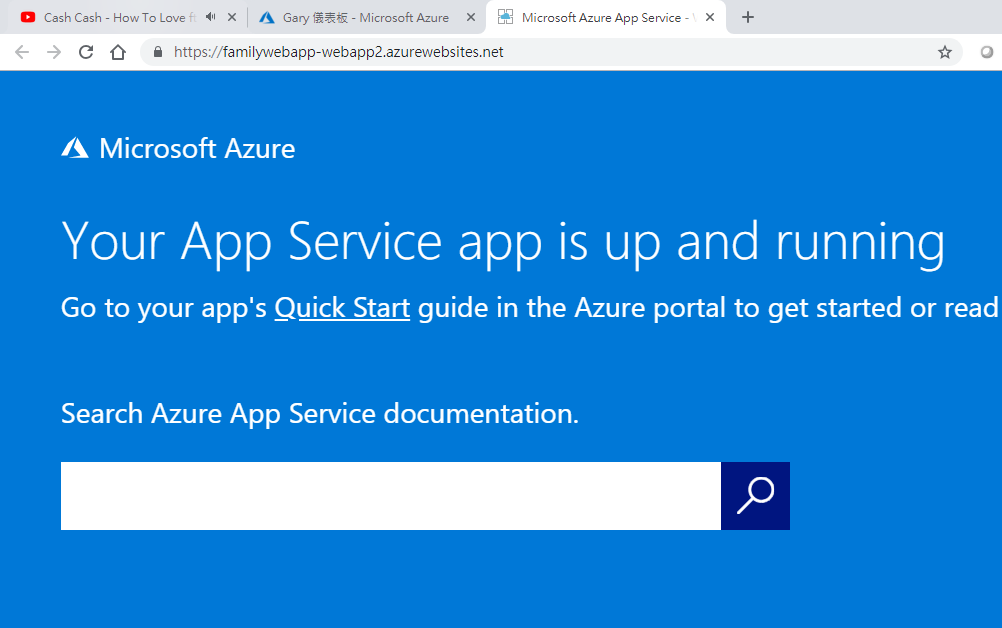This screenshot has width=1002, height=628.
Task: Select the Microsoft Azure App Service tab
Action: coord(600,17)
